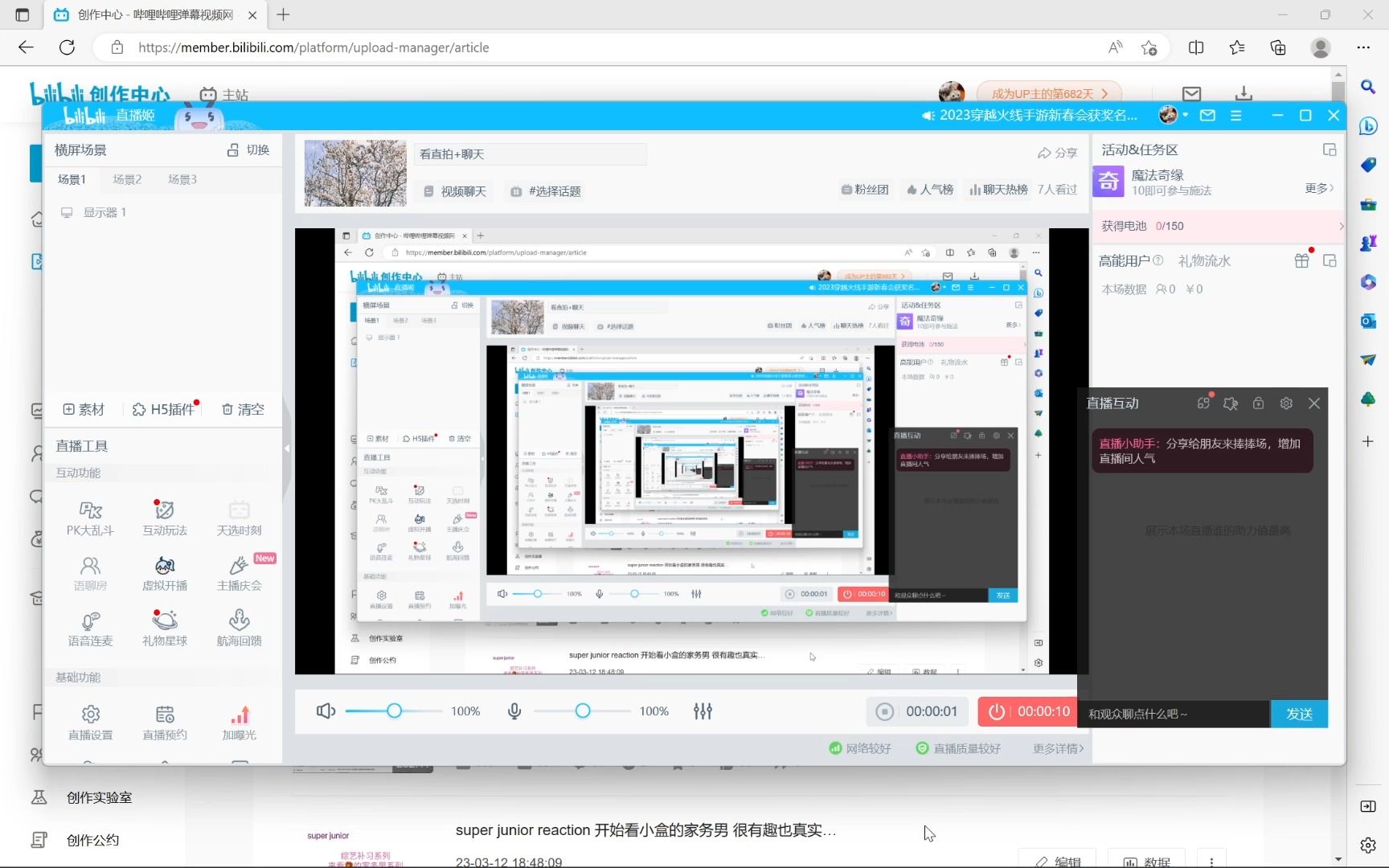The height and width of the screenshot is (868, 1389).
Task: Open the 主播庆会 tool
Action: tap(239, 574)
